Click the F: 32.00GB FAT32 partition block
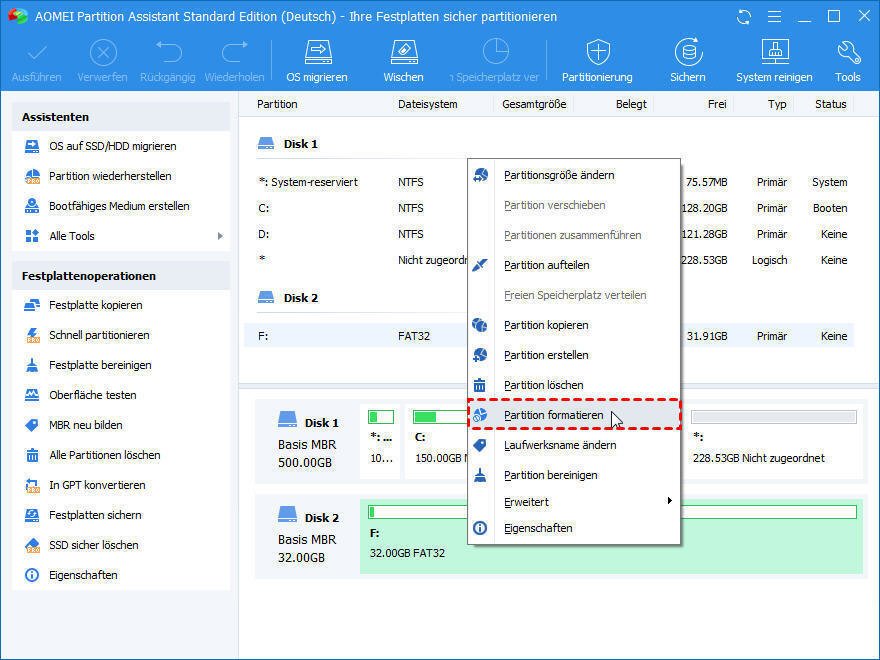Image resolution: width=880 pixels, height=660 pixels. point(611,537)
